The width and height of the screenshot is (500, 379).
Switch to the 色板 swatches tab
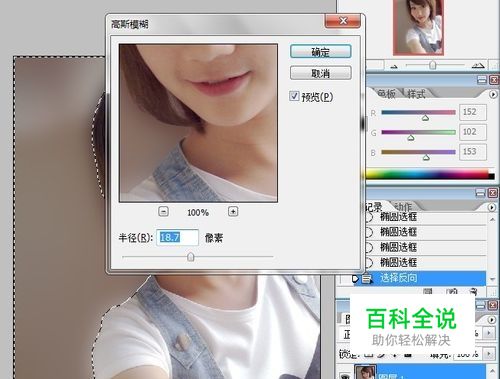[x=387, y=94]
